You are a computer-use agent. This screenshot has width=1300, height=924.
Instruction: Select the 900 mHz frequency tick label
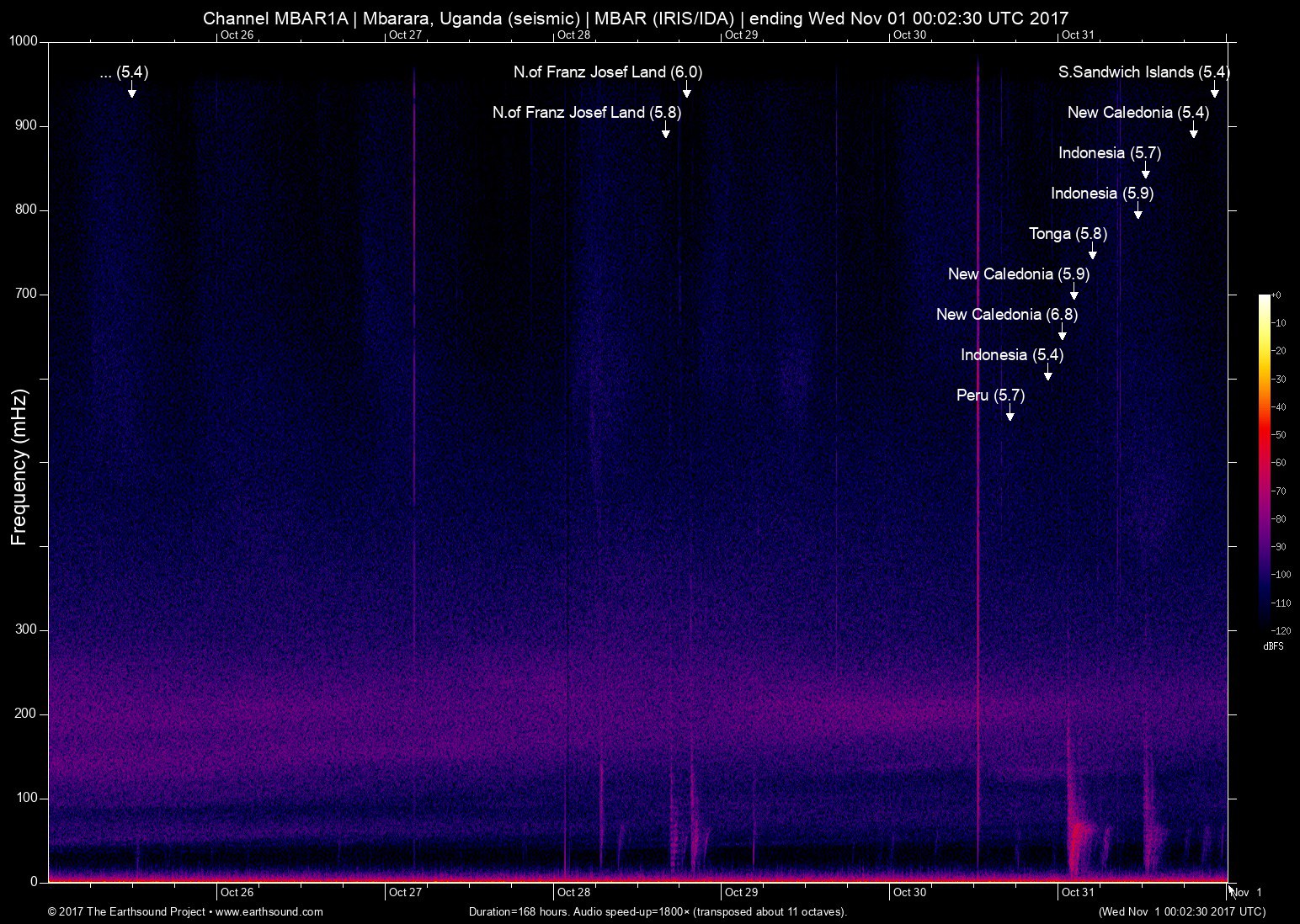point(28,125)
